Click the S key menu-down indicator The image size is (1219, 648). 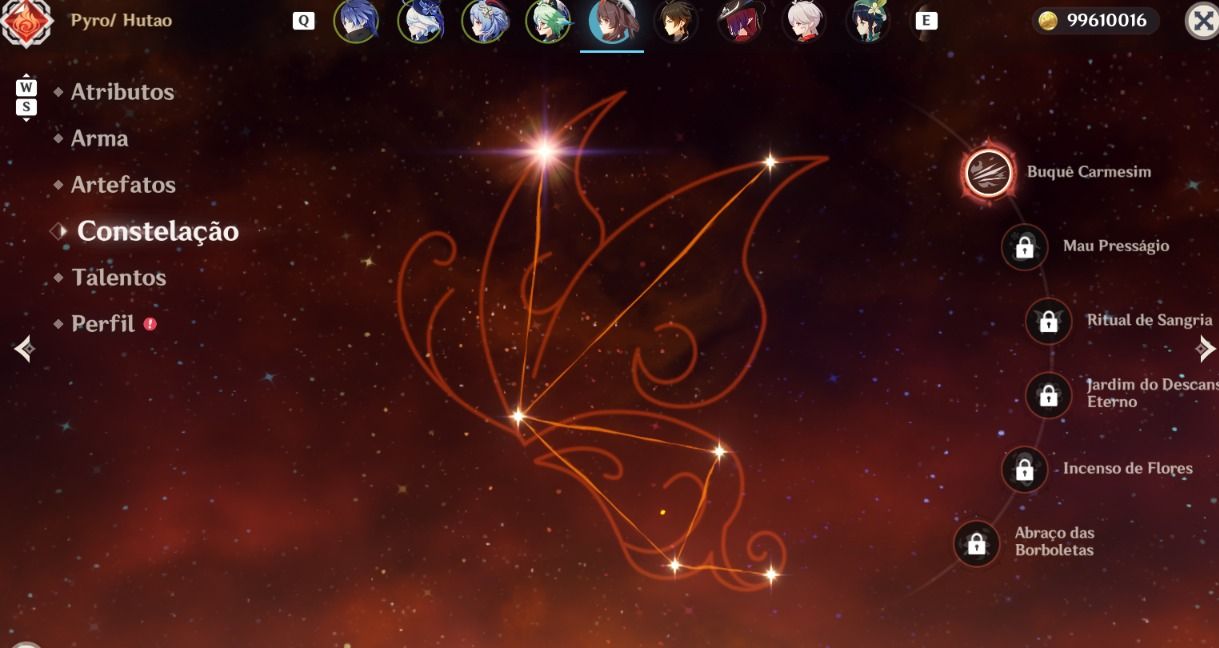pyautogui.click(x=27, y=107)
